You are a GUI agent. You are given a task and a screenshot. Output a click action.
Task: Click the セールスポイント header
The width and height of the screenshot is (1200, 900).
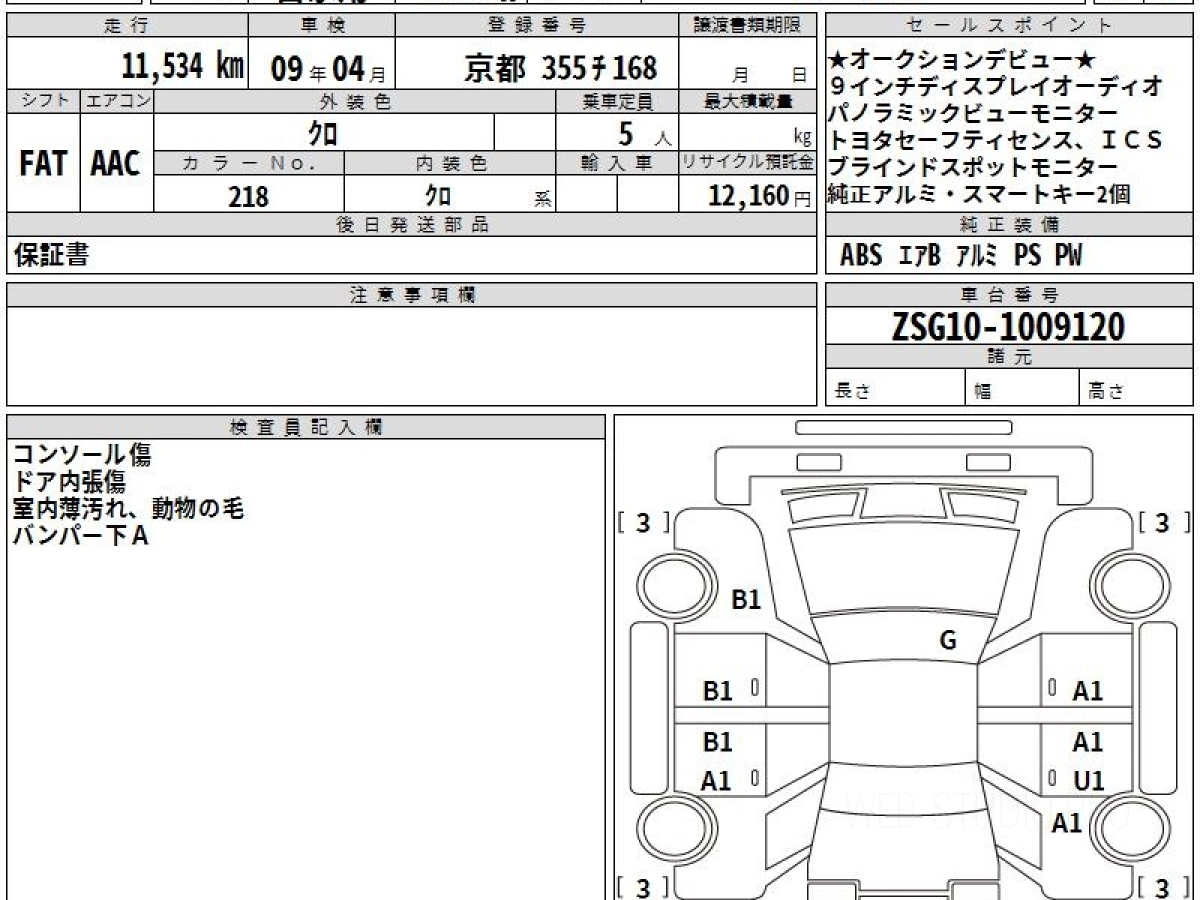pos(1009,26)
